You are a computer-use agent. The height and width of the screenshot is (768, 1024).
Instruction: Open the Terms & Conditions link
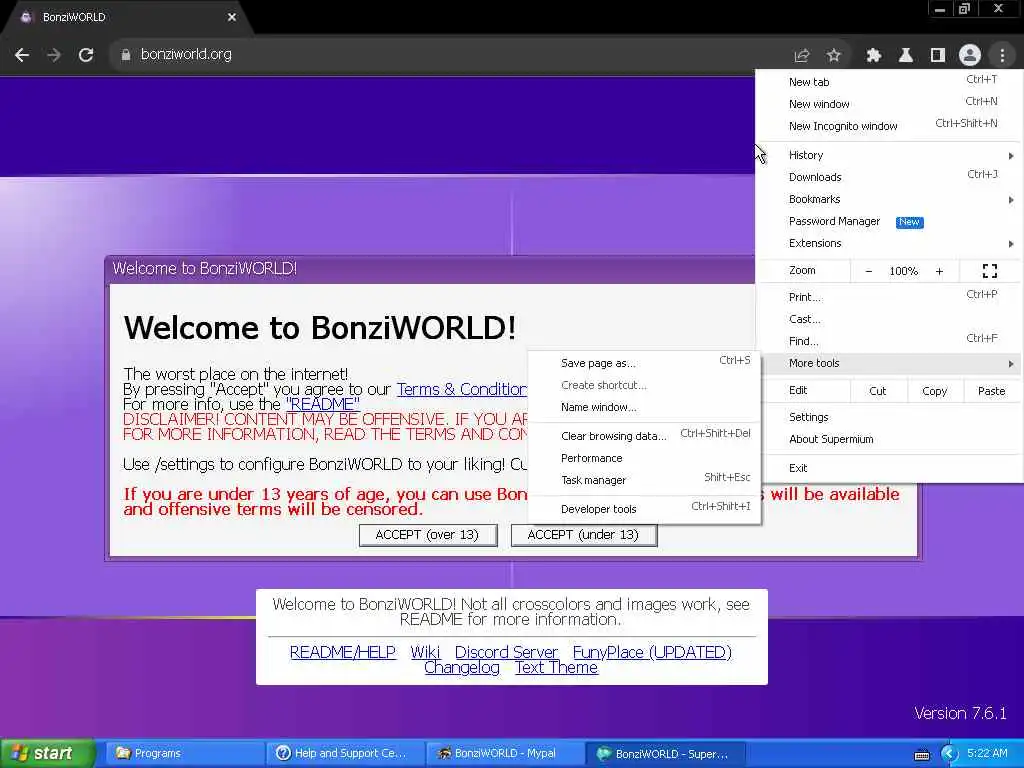[462, 389]
